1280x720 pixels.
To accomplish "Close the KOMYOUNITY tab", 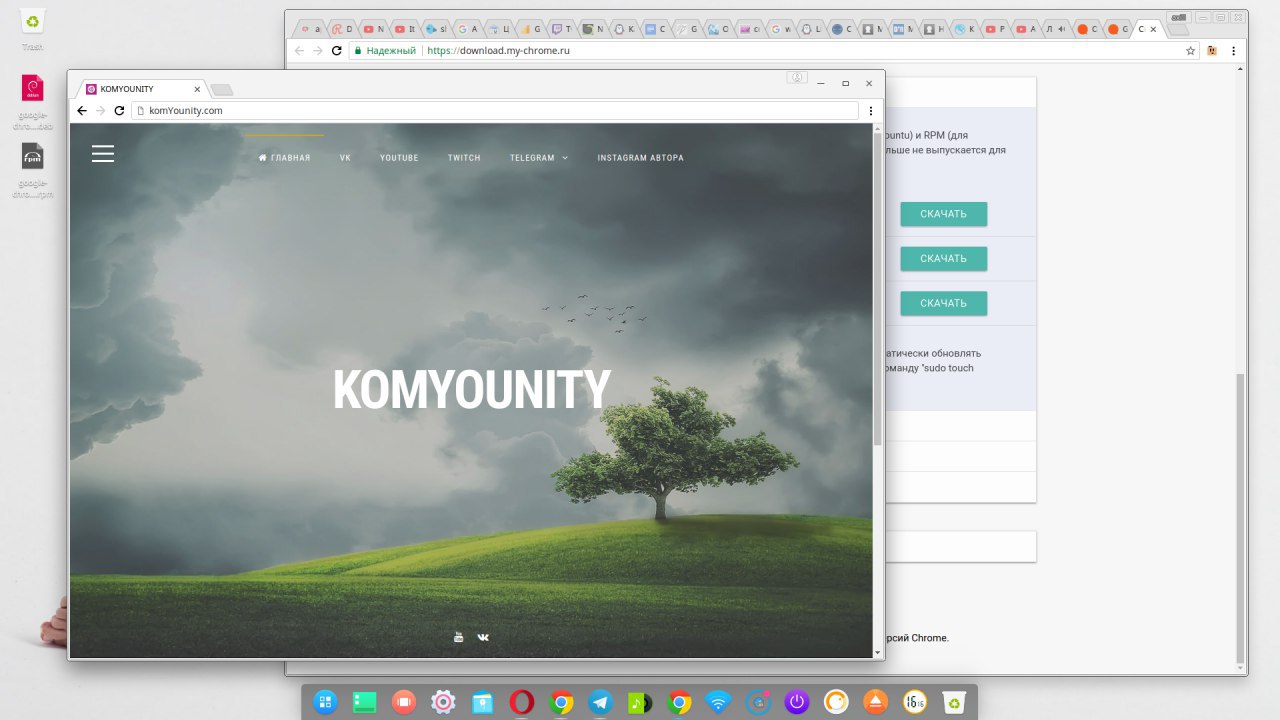I will (x=197, y=89).
